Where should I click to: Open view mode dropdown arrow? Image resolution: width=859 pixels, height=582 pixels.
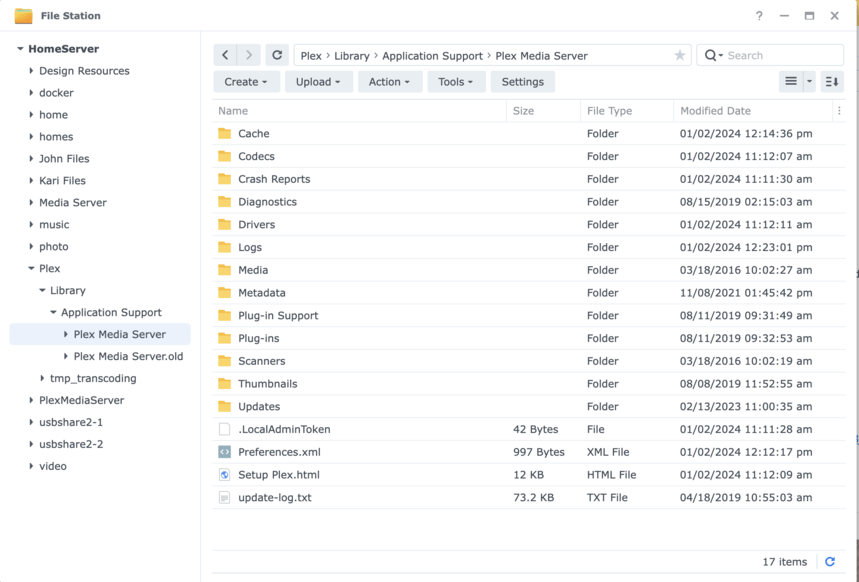[809, 82]
